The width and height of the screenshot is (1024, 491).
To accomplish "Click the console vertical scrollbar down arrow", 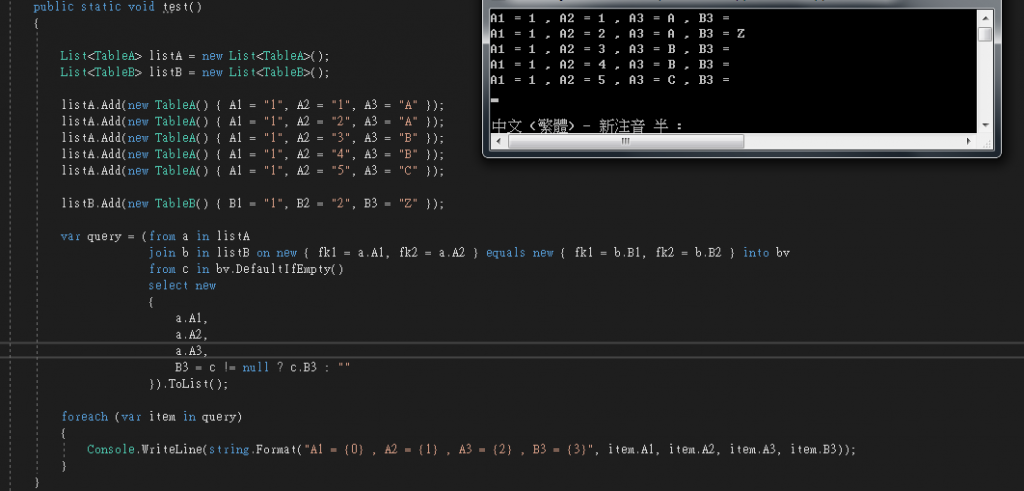I will tap(985, 125).
